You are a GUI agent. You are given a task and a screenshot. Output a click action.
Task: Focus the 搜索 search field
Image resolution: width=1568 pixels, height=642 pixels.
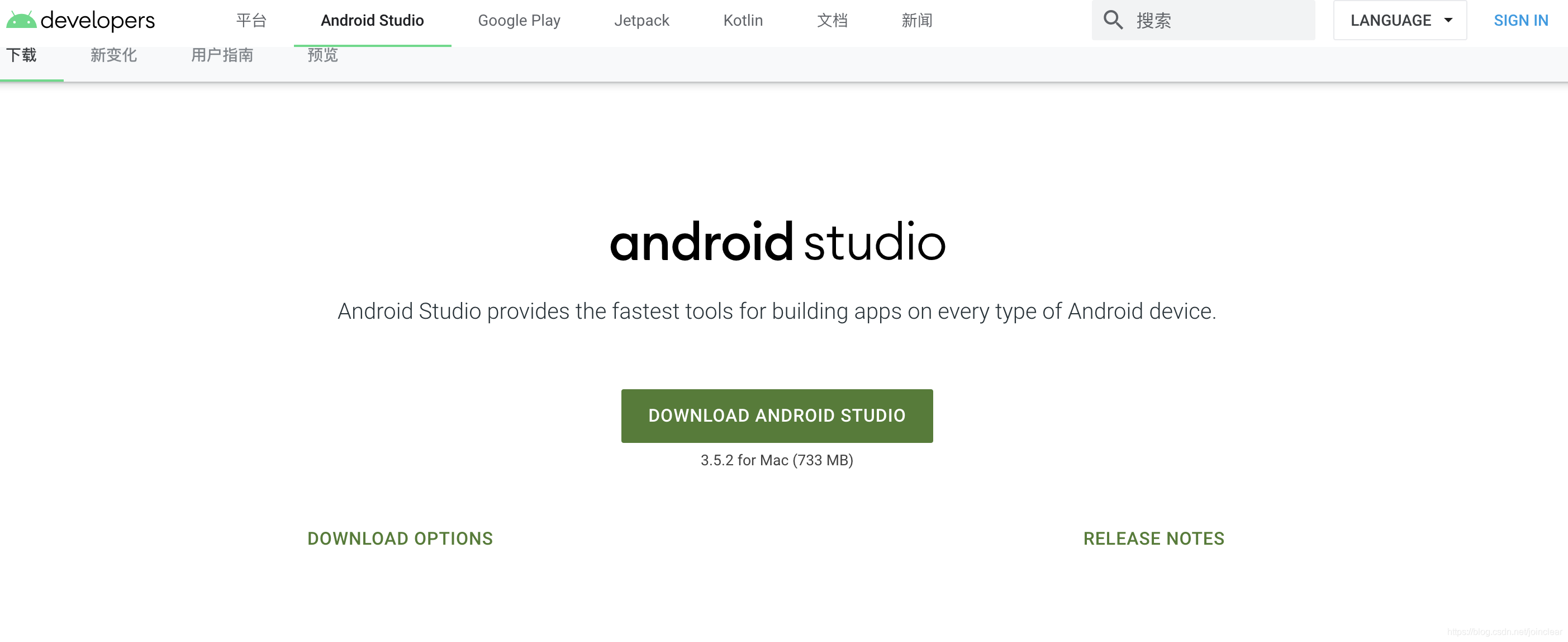[1203, 20]
